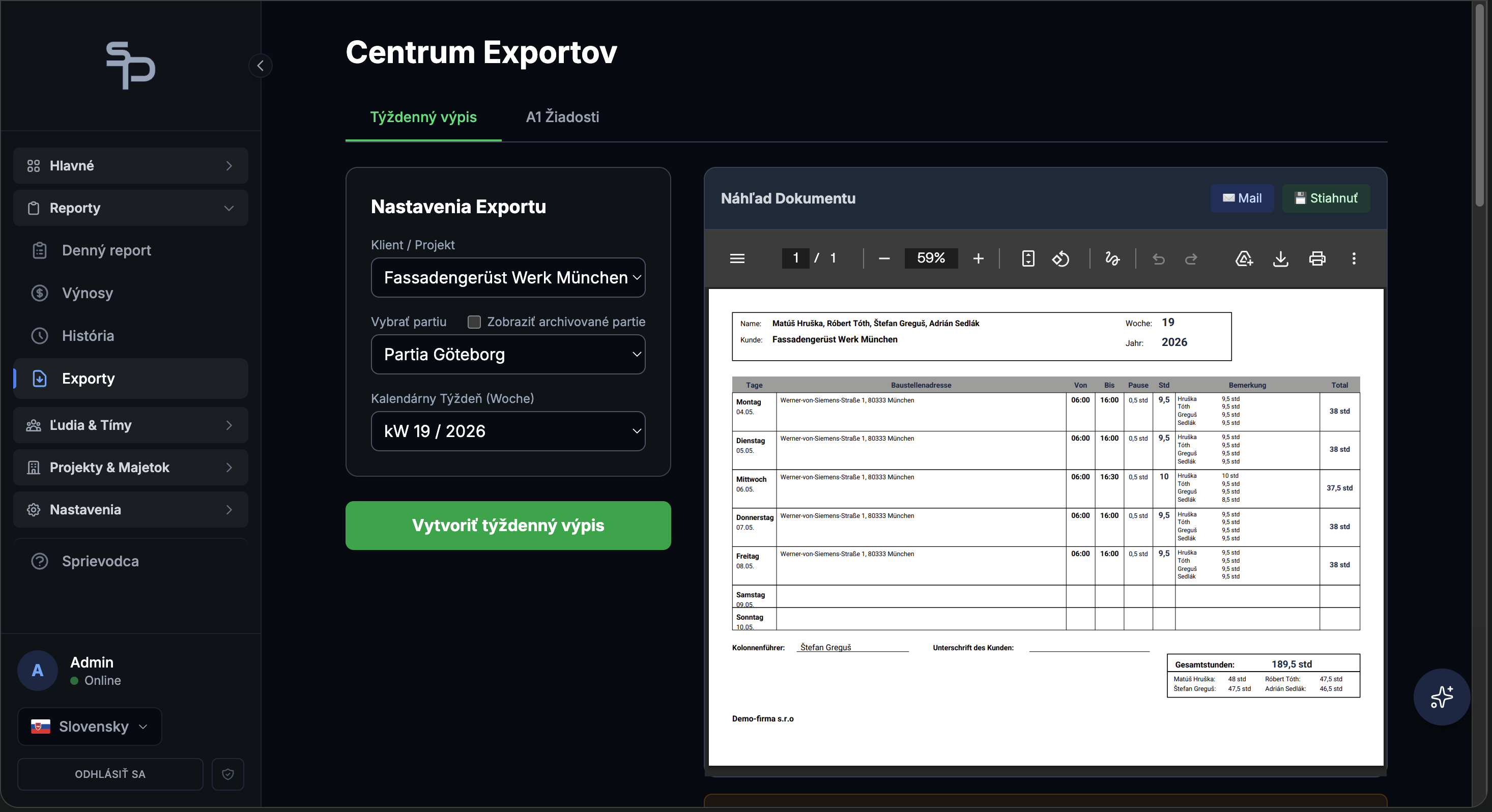
Task: Expand the Nastavenia section
Action: click(131, 510)
